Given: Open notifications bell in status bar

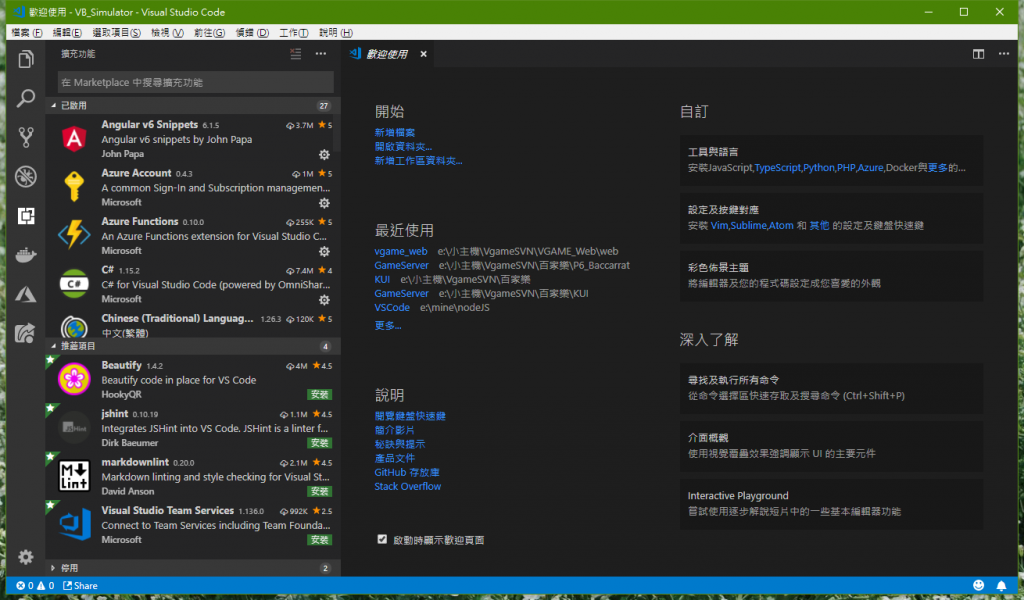Looking at the screenshot, I should pos(1001,586).
